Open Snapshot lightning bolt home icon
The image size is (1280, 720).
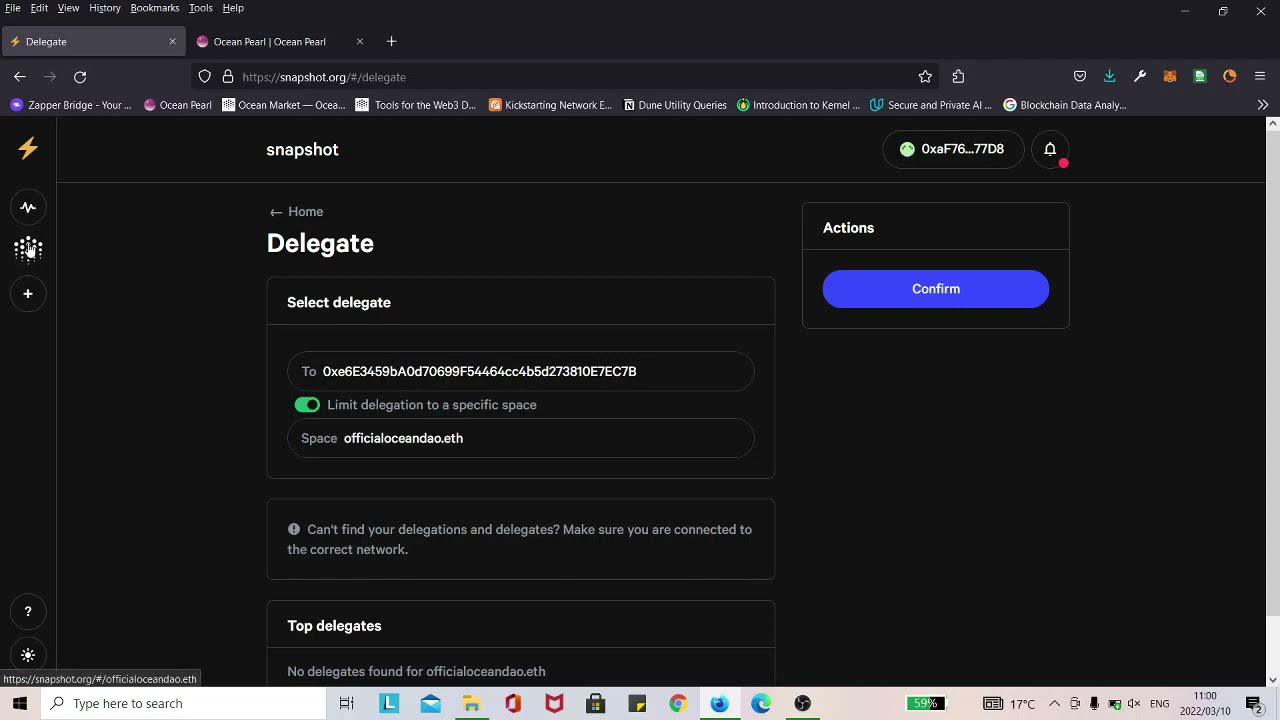[28, 148]
